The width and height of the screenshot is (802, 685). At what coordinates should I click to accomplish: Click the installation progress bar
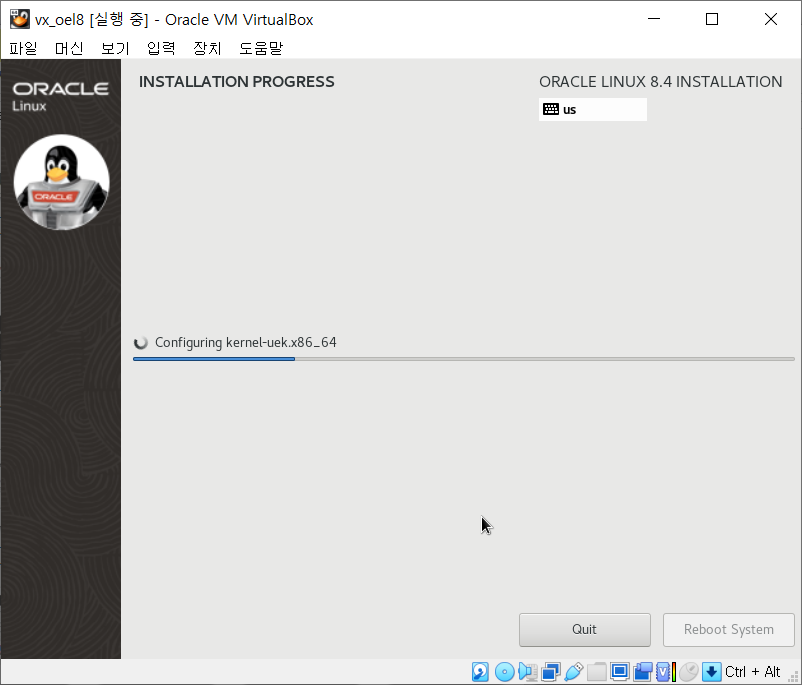463,359
